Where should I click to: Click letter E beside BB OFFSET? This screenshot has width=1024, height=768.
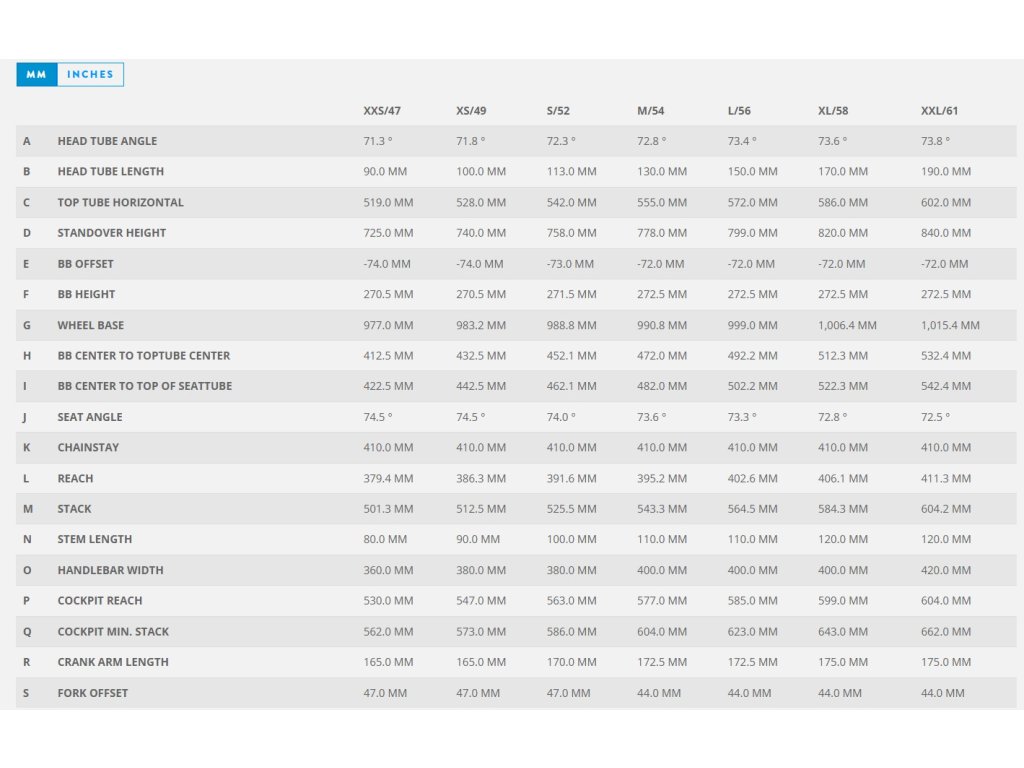point(27,264)
